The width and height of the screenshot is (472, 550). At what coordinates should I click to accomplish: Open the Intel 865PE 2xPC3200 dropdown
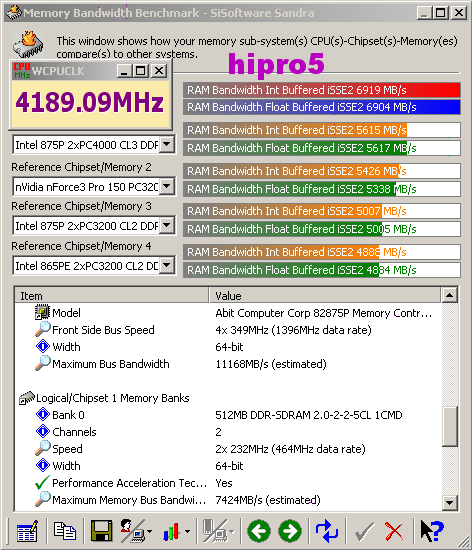click(x=167, y=266)
